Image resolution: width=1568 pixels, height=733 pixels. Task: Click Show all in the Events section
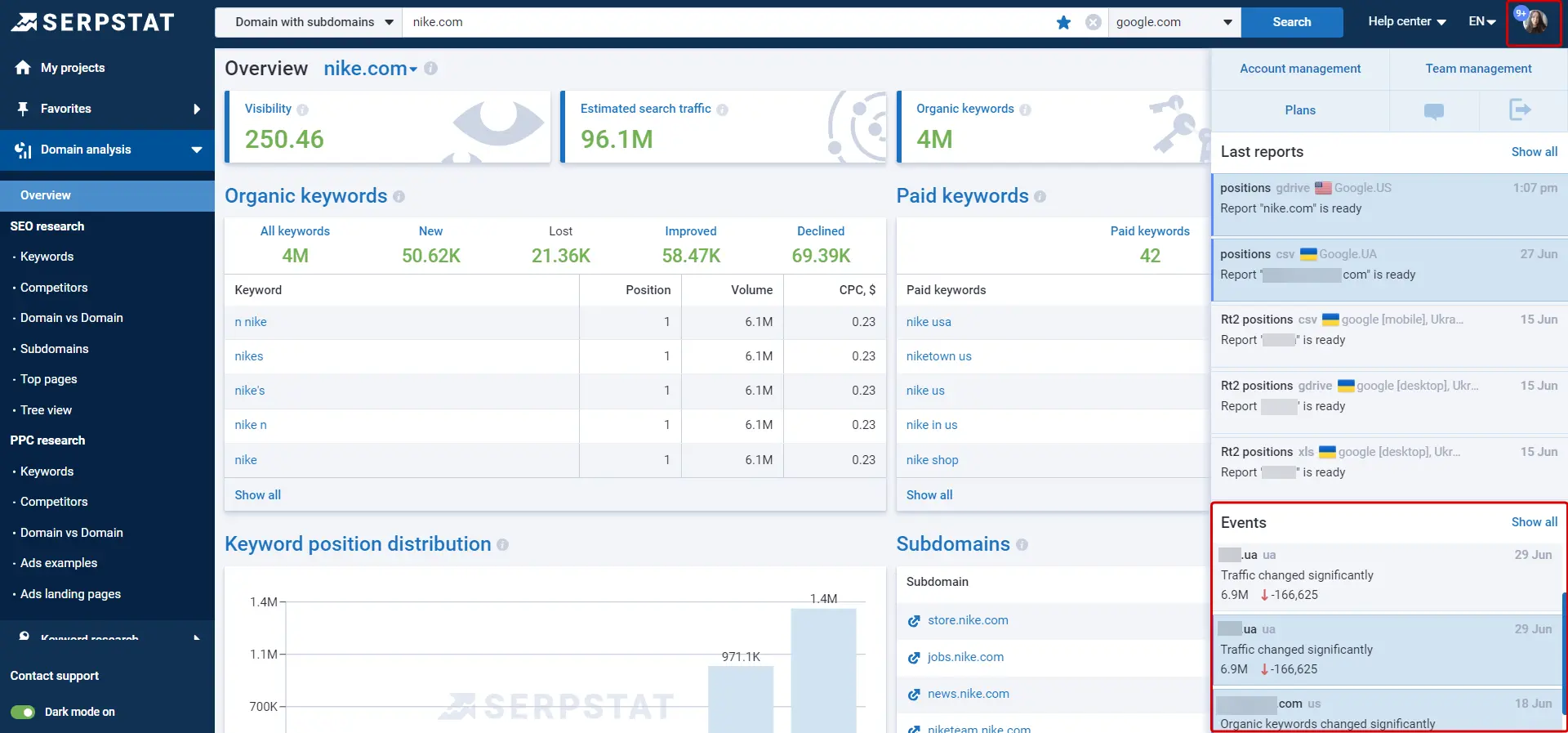[1534, 522]
